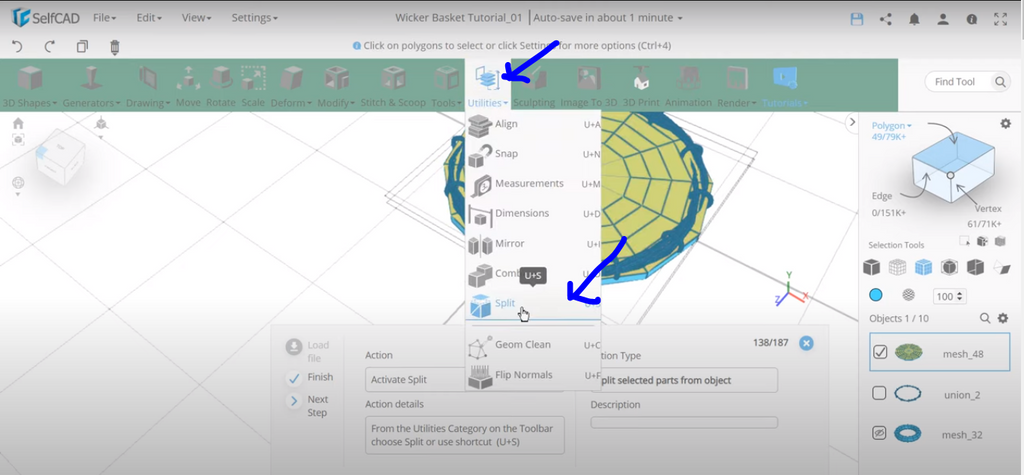Select the wireframe grid cube selection tool
1024x475 pixels.
click(x=897, y=267)
